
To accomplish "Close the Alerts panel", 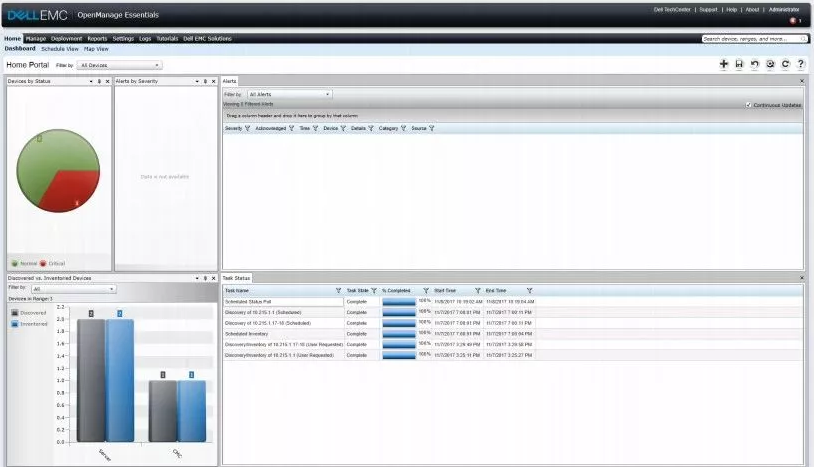I will point(802,81).
